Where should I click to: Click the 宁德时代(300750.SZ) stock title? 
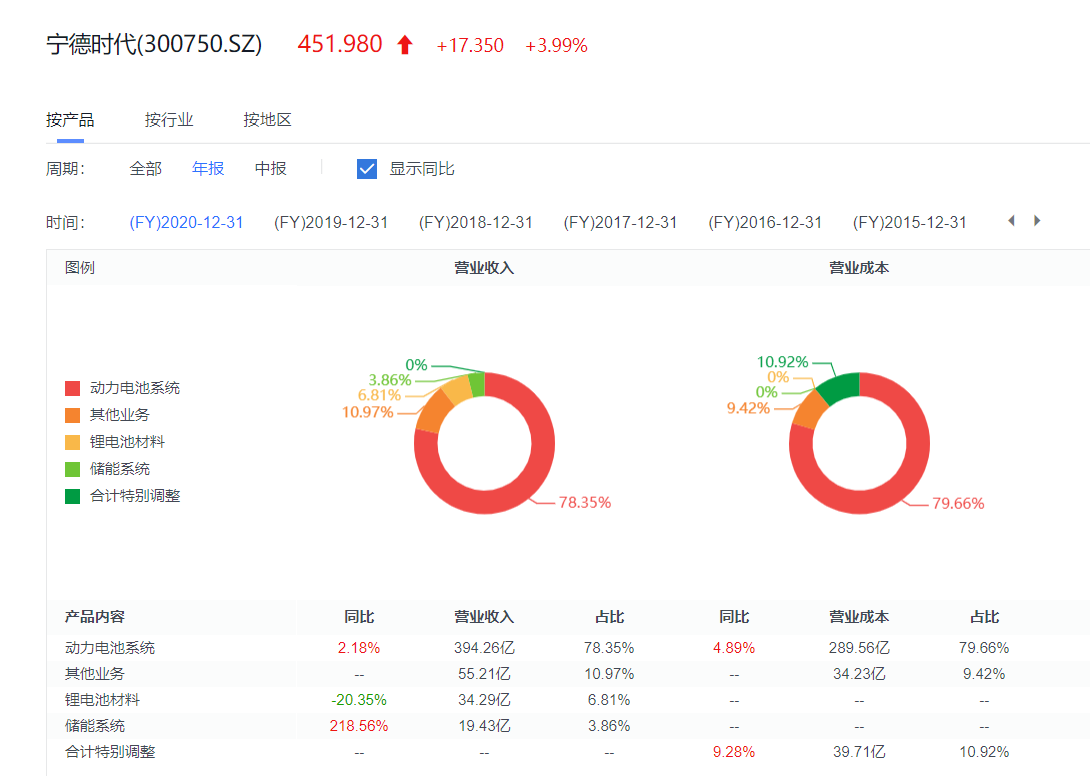point(154,44)
